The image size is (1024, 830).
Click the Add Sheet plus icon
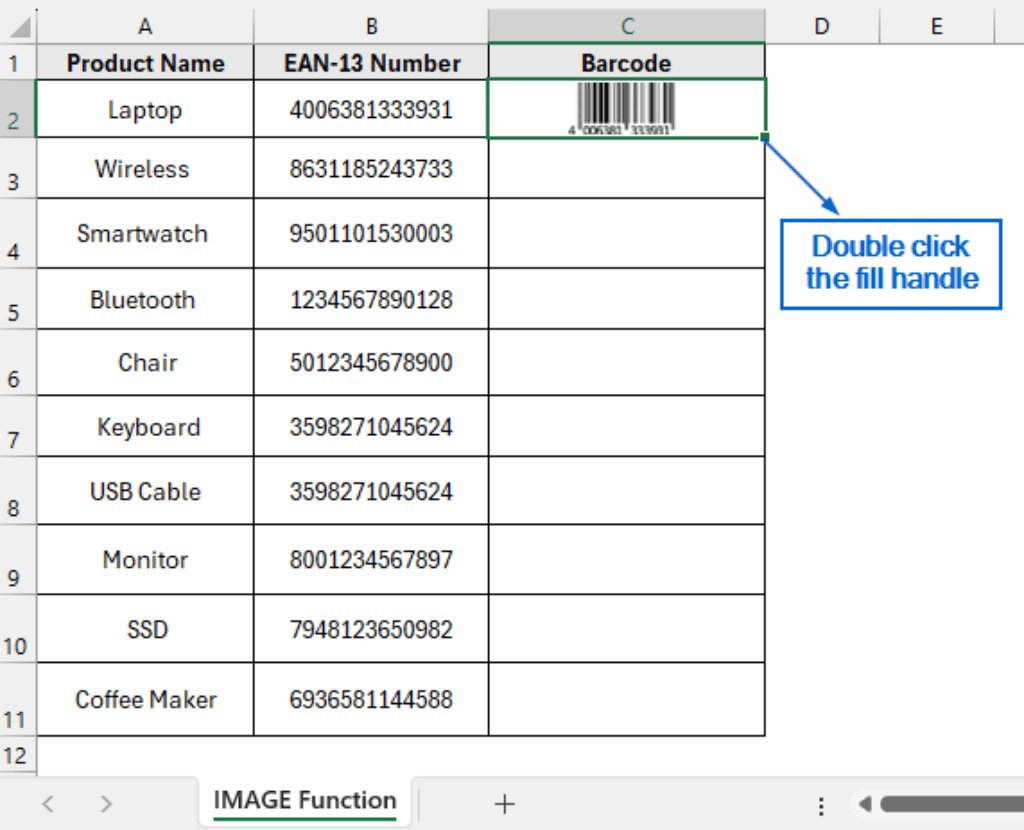coord(505,803)
